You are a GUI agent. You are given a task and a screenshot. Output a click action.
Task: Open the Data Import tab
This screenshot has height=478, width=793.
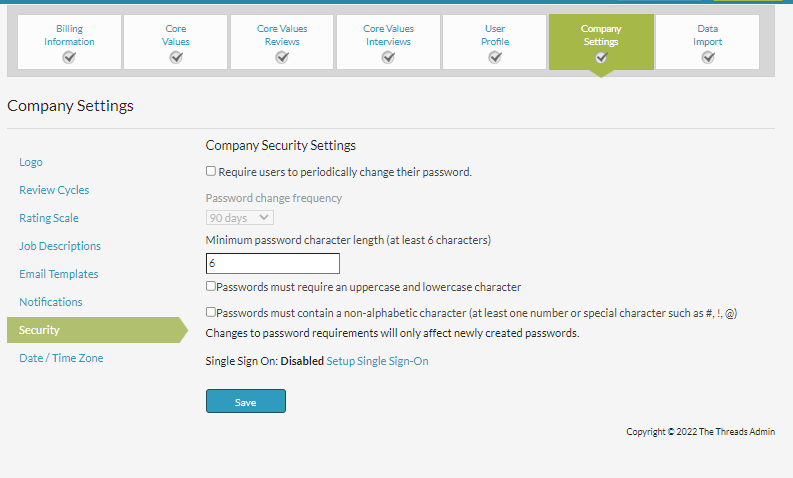click(708, 42)
